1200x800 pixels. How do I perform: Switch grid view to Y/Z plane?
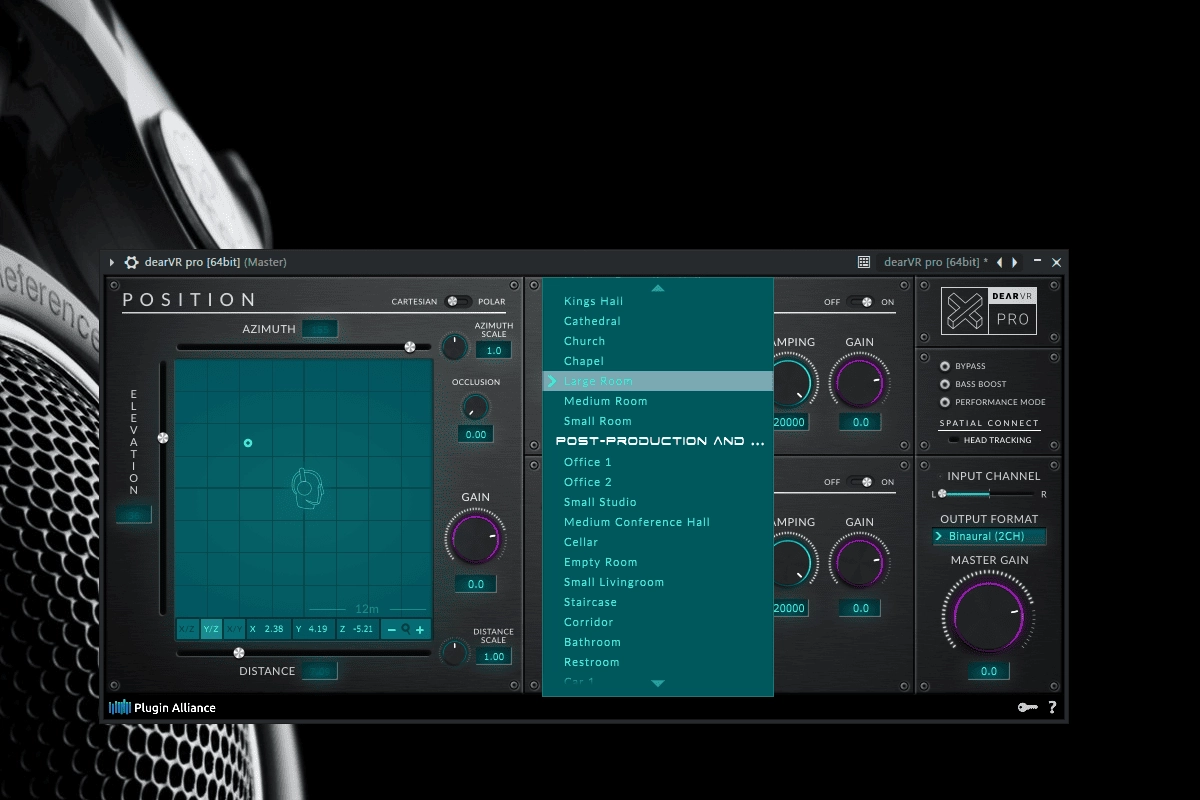[211, 629]
